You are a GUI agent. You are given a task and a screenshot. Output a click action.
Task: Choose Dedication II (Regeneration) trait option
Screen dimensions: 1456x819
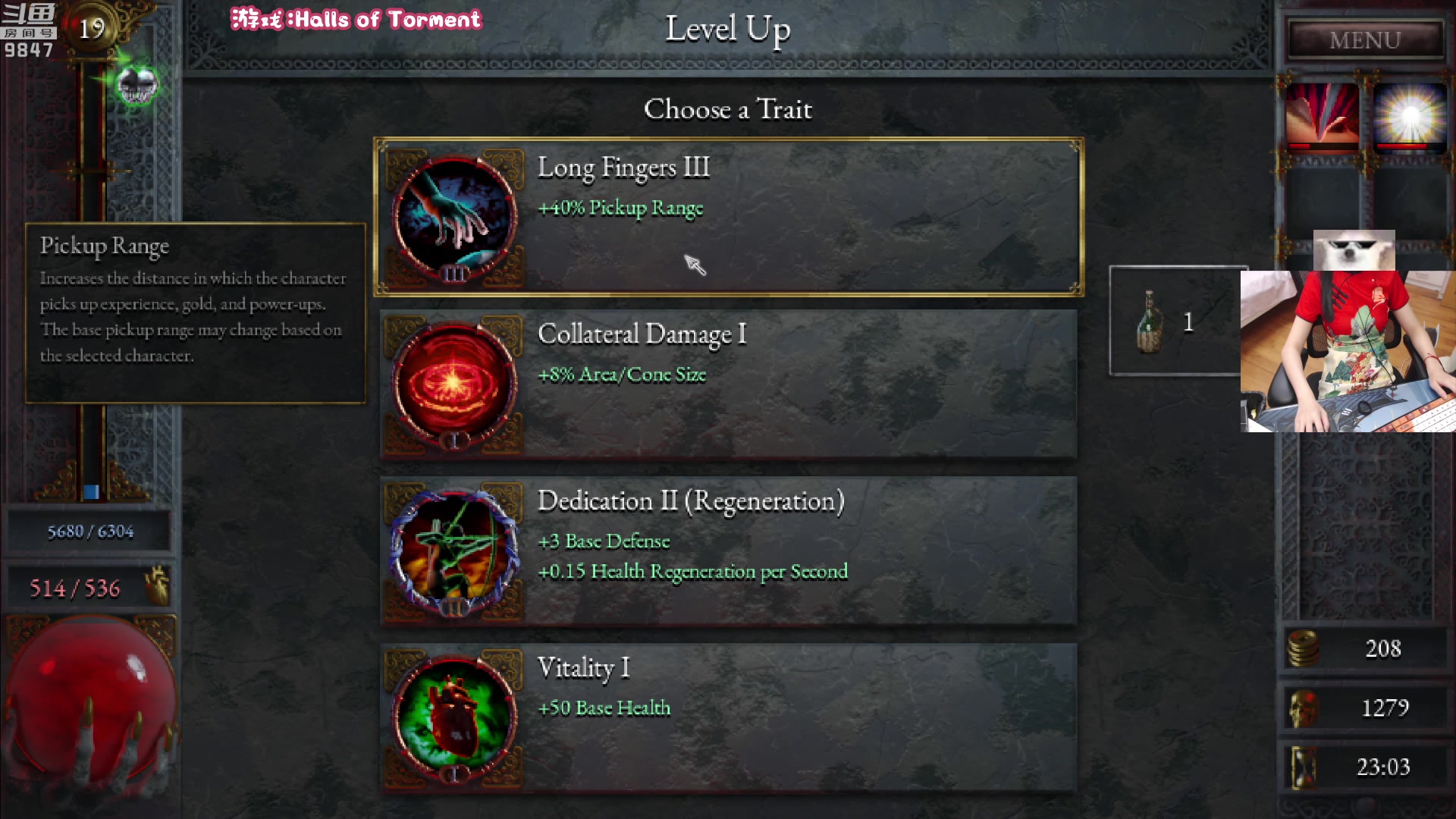point(729,551)
